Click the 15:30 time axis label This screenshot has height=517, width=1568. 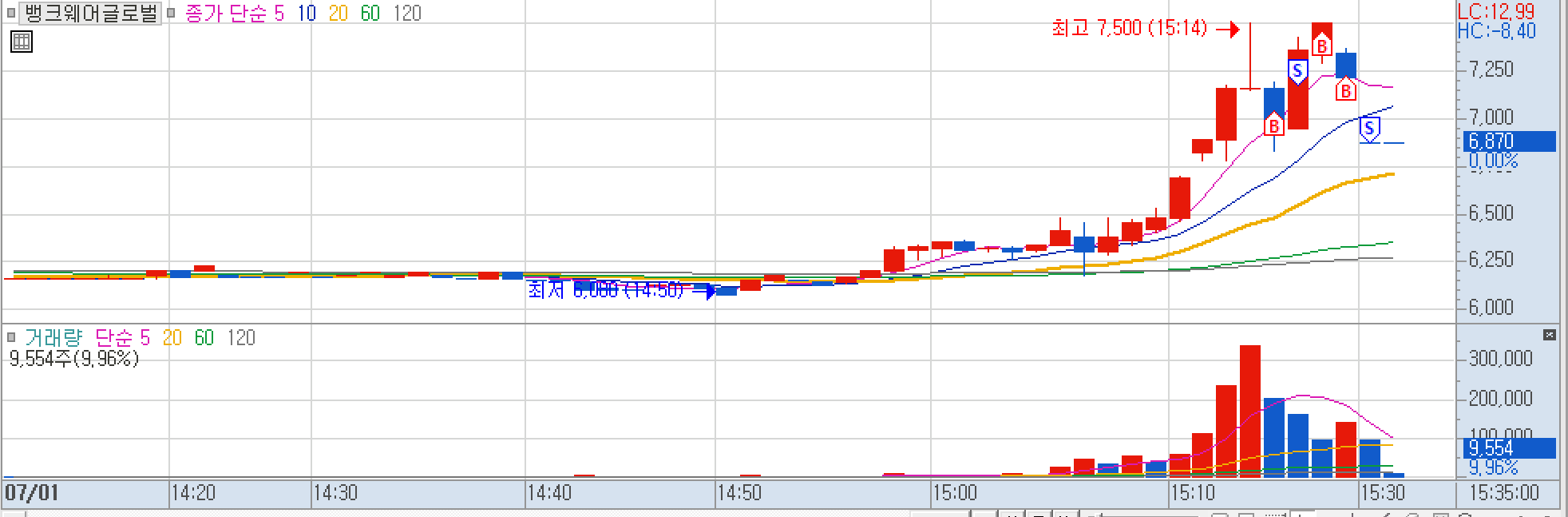coord(1383,493)
